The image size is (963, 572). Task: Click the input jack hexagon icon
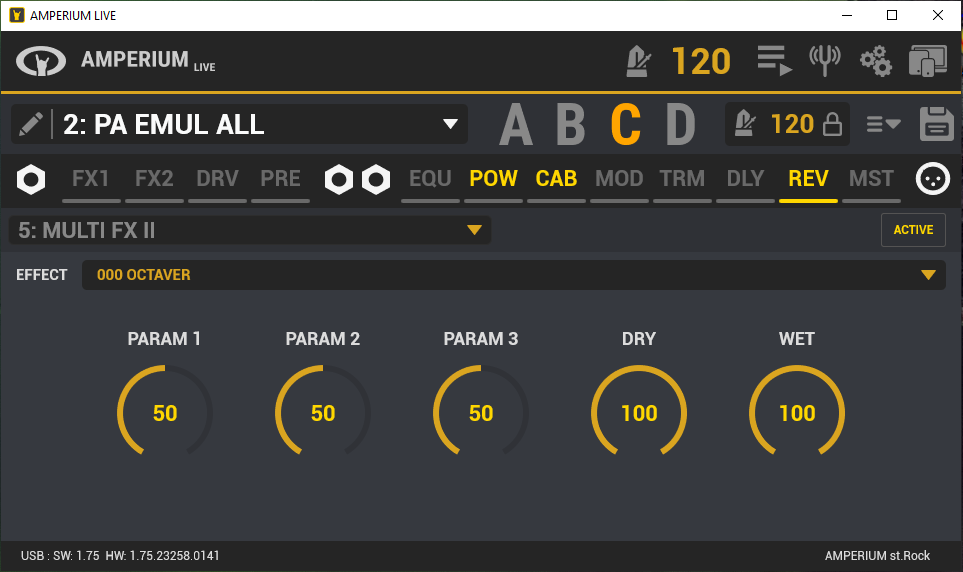pyautogui.click(x=31, y=179)
